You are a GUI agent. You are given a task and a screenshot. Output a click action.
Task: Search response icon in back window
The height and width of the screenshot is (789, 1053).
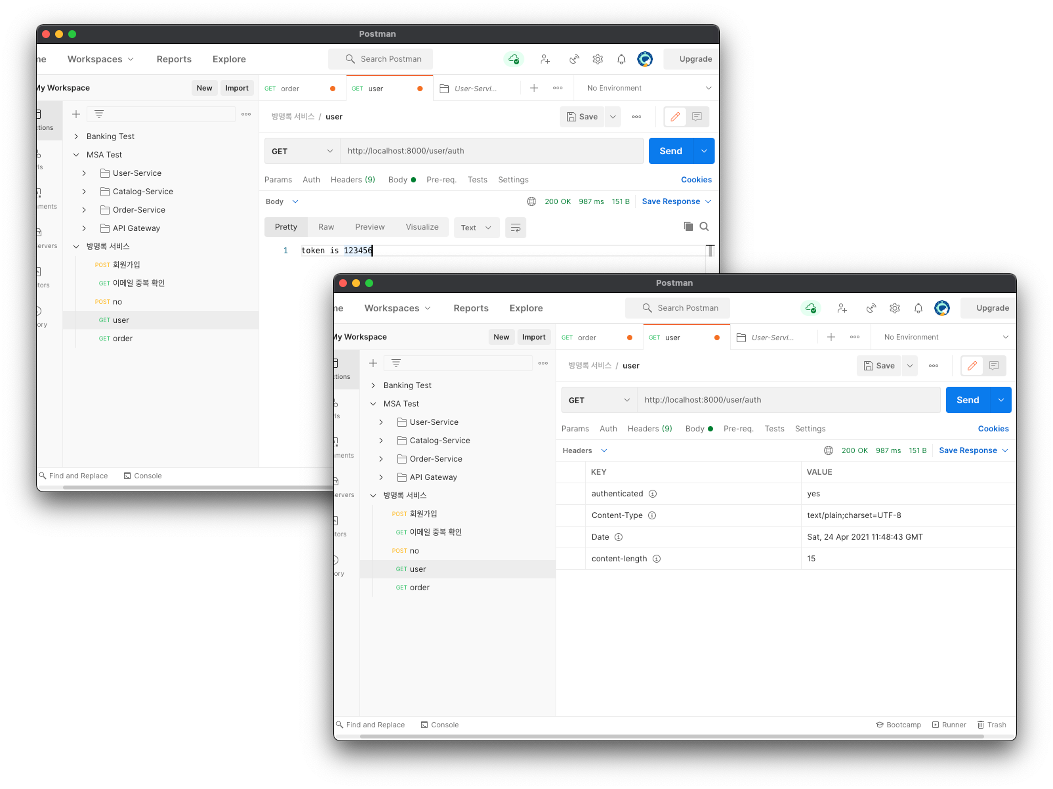[x=704, y=227]
